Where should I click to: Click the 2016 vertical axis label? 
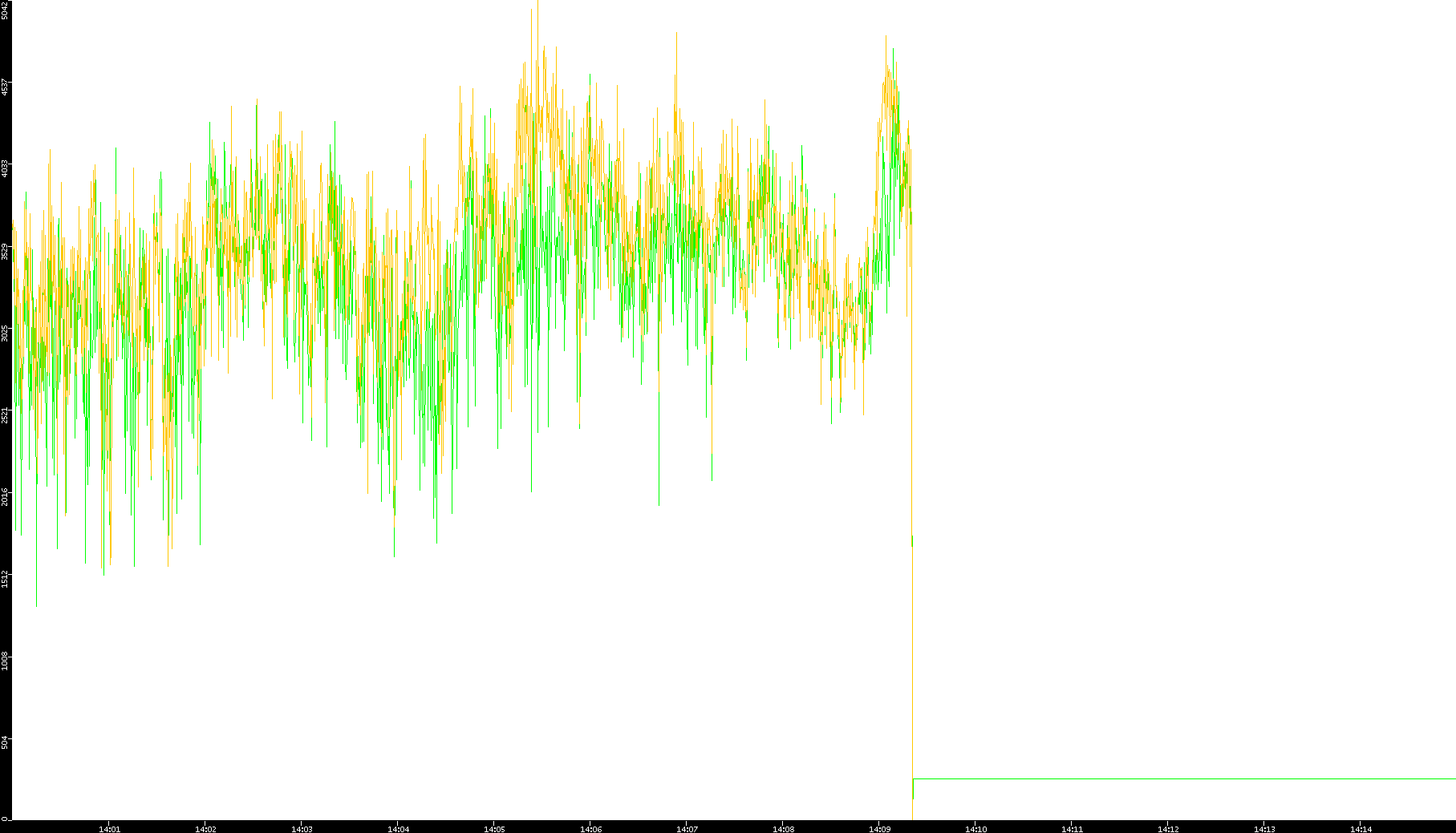[x=5, y=496]
